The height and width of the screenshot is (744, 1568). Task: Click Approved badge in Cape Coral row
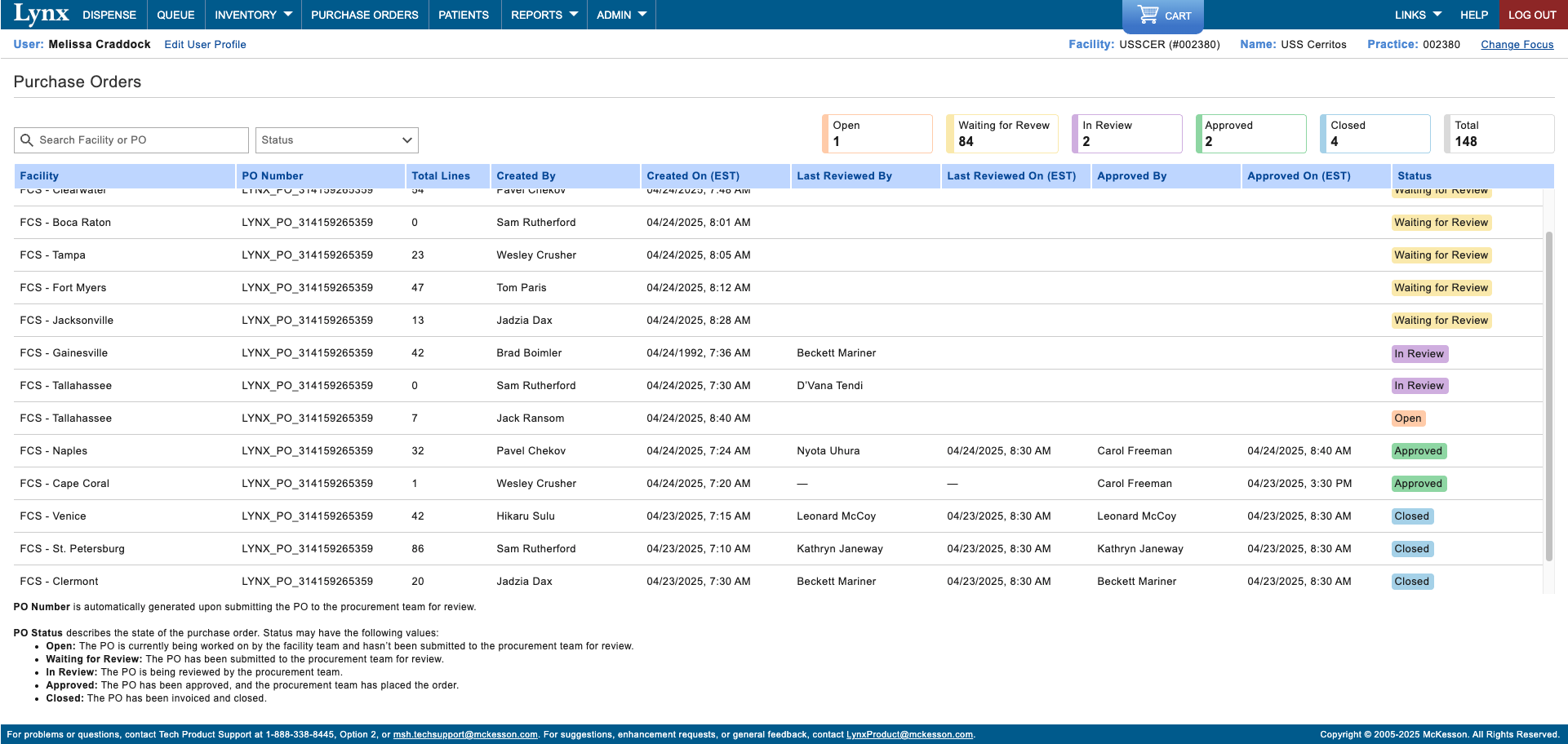(x=1419, y=484)
